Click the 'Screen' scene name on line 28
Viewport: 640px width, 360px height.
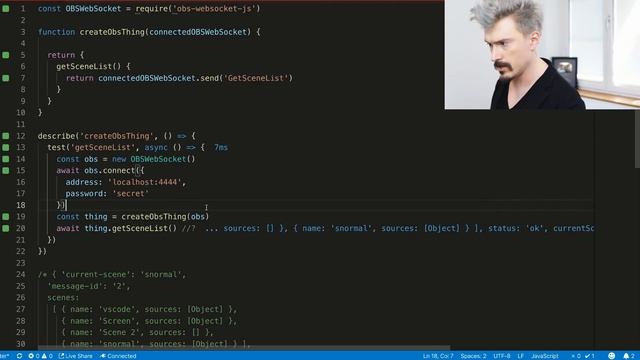[117, 321]
